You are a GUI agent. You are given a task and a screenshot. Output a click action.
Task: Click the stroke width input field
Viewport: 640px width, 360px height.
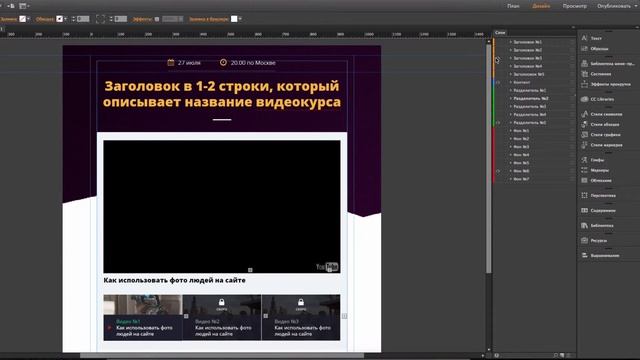pos(83,19)
